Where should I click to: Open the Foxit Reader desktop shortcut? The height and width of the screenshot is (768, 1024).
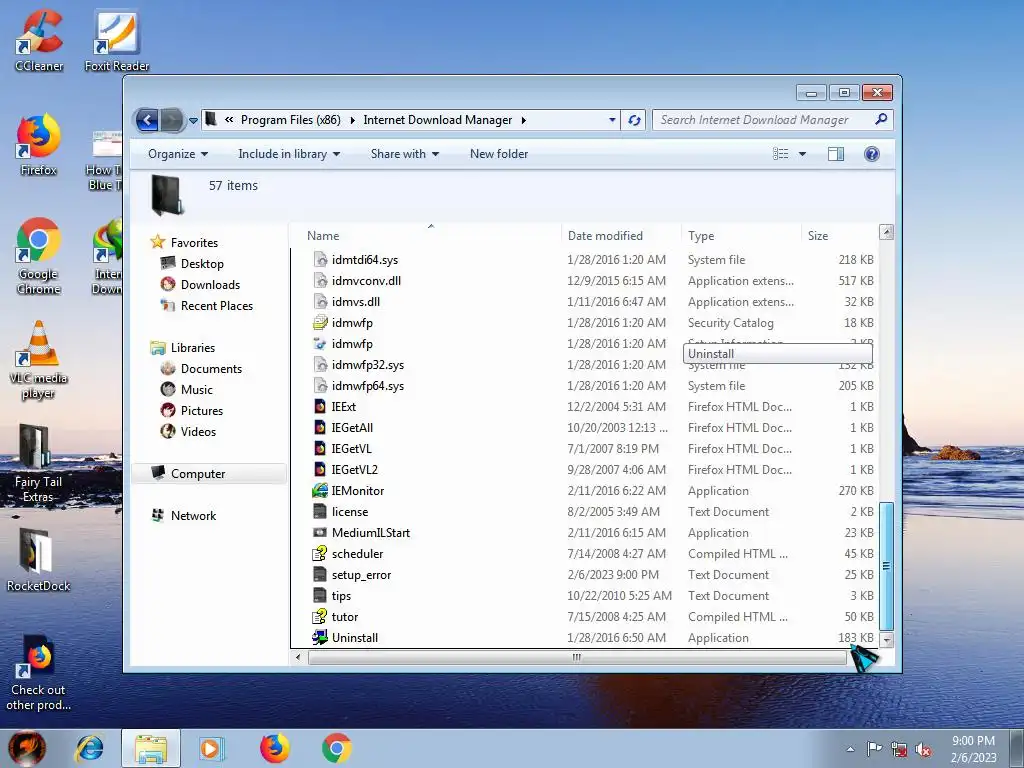[116, 40]
